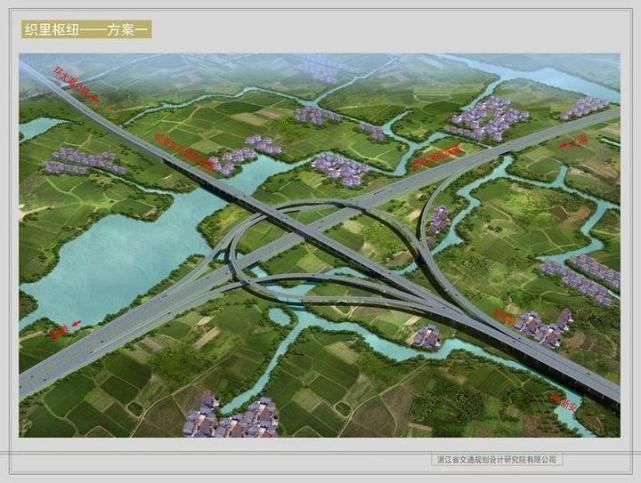641x483 pixels.
Task: Click the red label on lower-left highway
Action: [x=65, y=329]
